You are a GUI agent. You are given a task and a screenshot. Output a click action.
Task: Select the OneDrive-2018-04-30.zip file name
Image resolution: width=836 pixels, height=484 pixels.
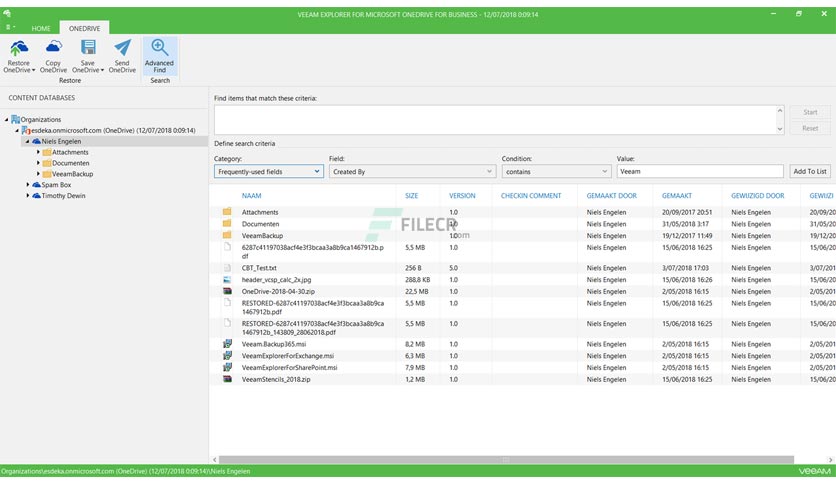[278, 291]
